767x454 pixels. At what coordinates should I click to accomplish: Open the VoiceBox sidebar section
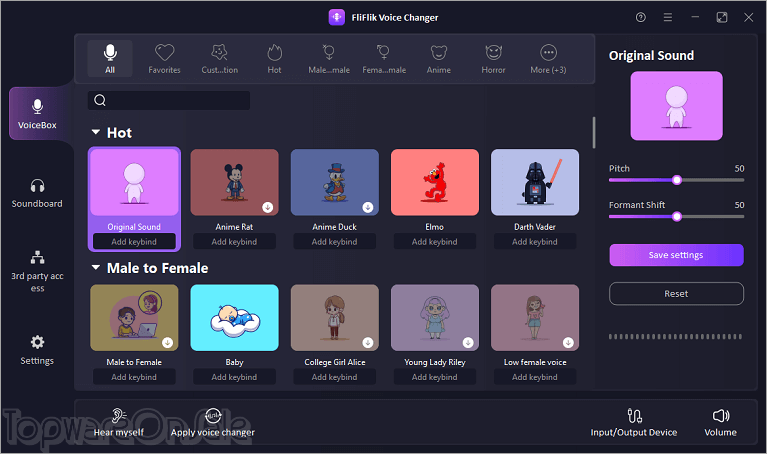pyautogui.click(x=38, y=114)
